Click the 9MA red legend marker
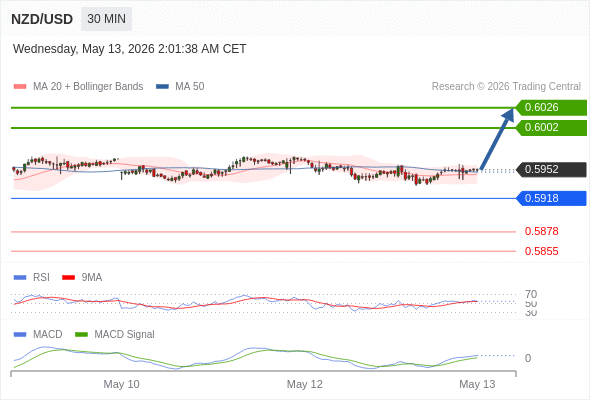The height and width of the screenshot is (400, 590). (x=68, y=278)
